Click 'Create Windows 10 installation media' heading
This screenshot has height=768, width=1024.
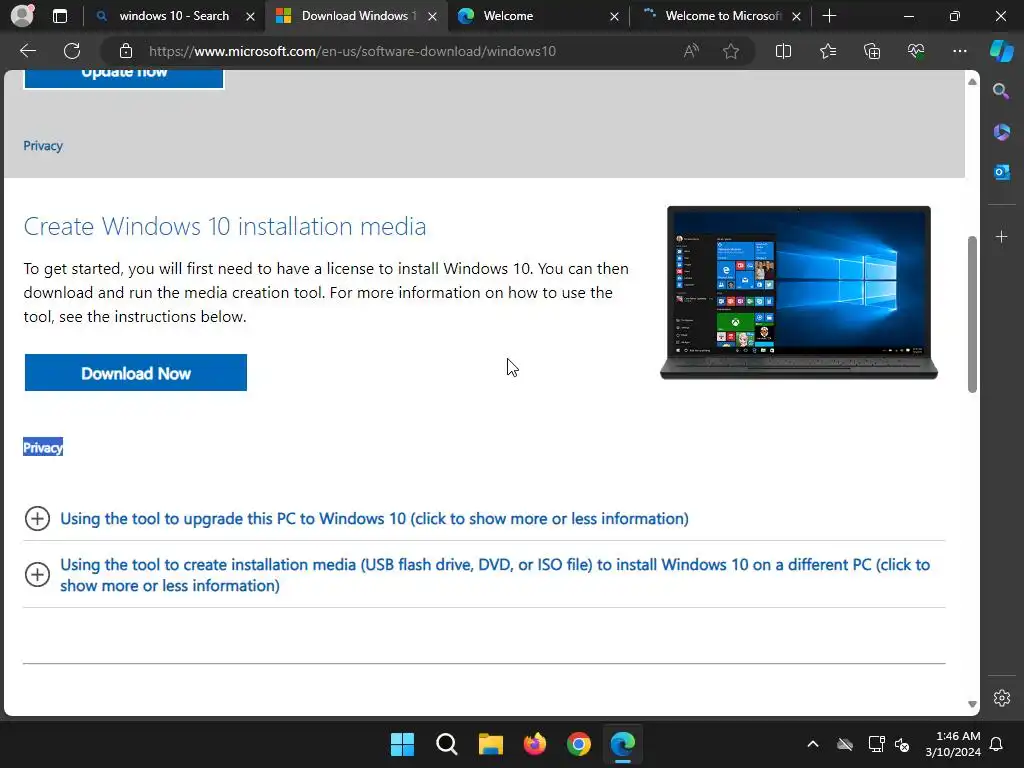[225, 227]
